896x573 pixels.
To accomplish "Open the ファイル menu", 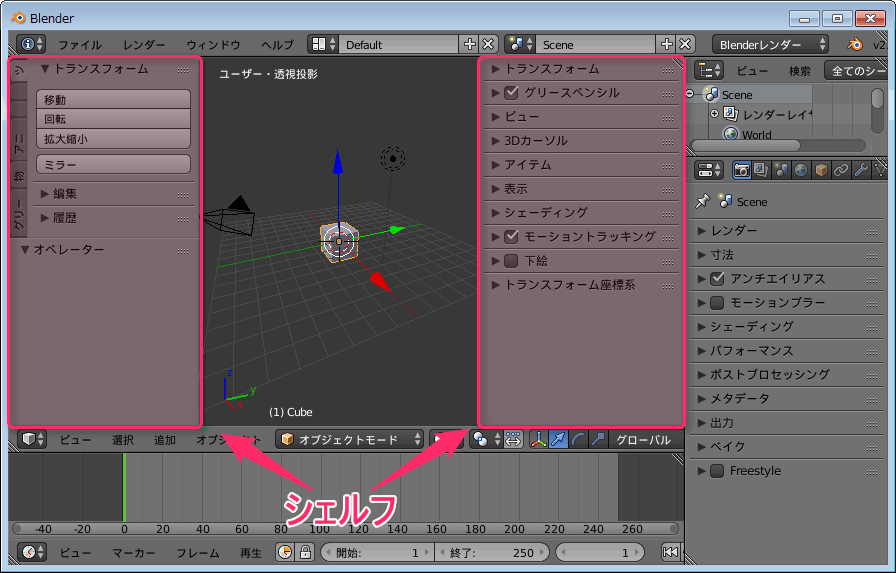I will (x=80, y=45).
